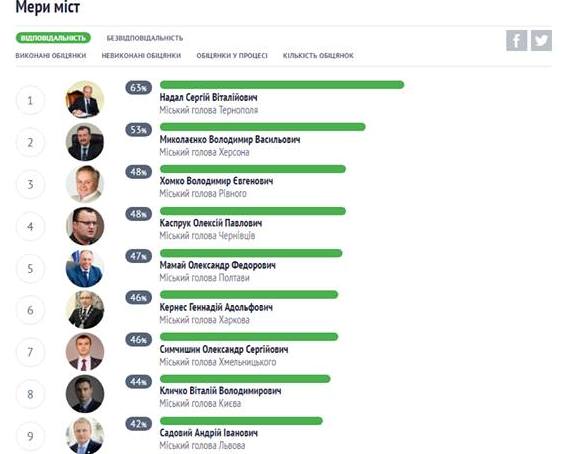Open the Невиконані обіцянки tab

(x=141, y=56)
